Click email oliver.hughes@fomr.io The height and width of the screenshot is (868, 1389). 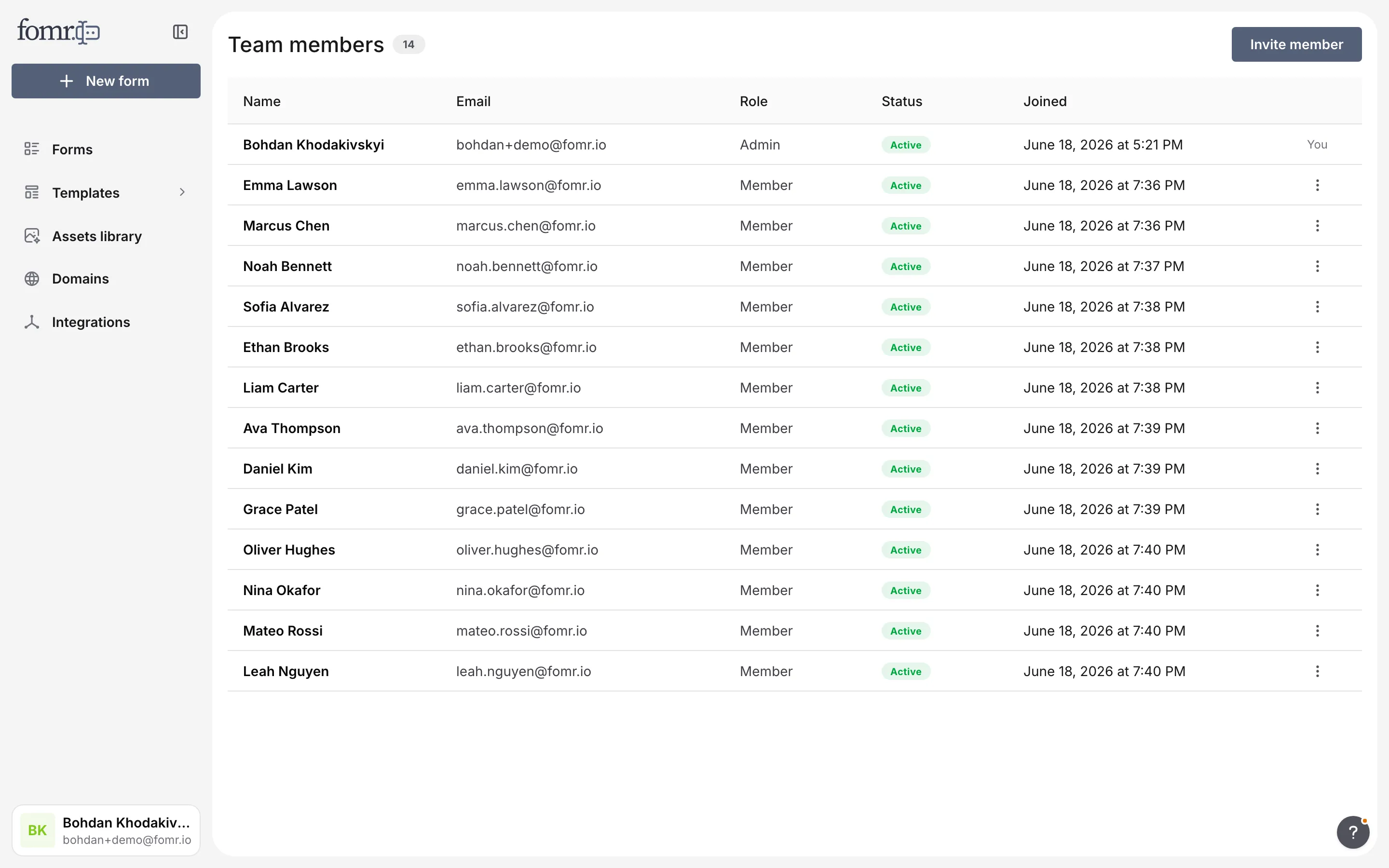tap(527, 550)
